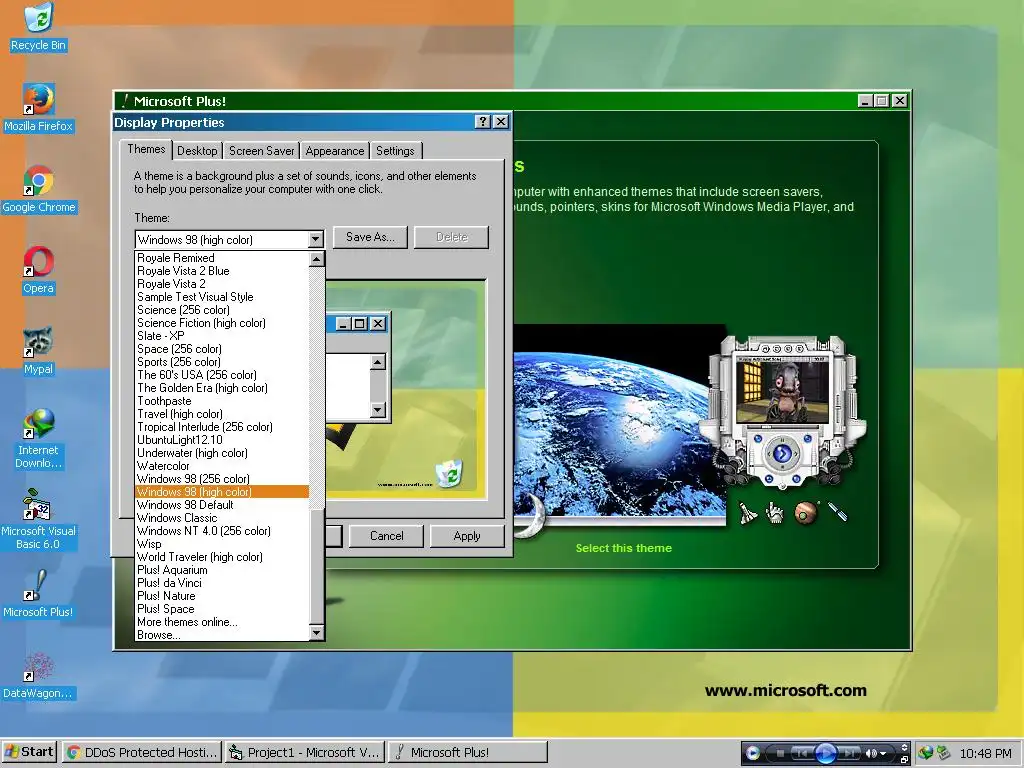The image size is (1024, 768).
Task: Stop playback in taskbar media player
Action: point(780,753)
